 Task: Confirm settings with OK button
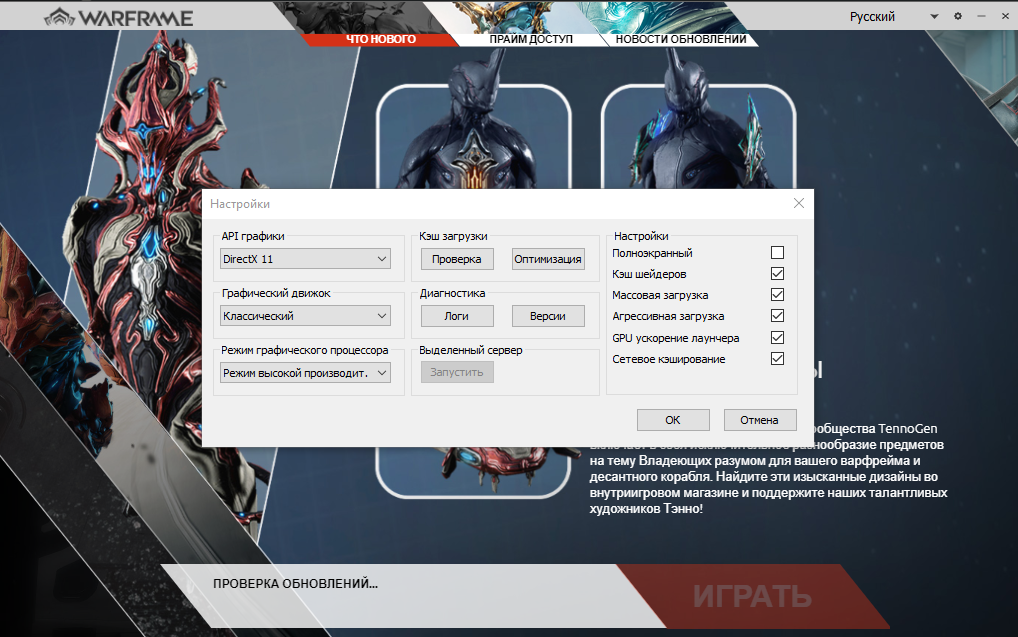click(673, 420)
